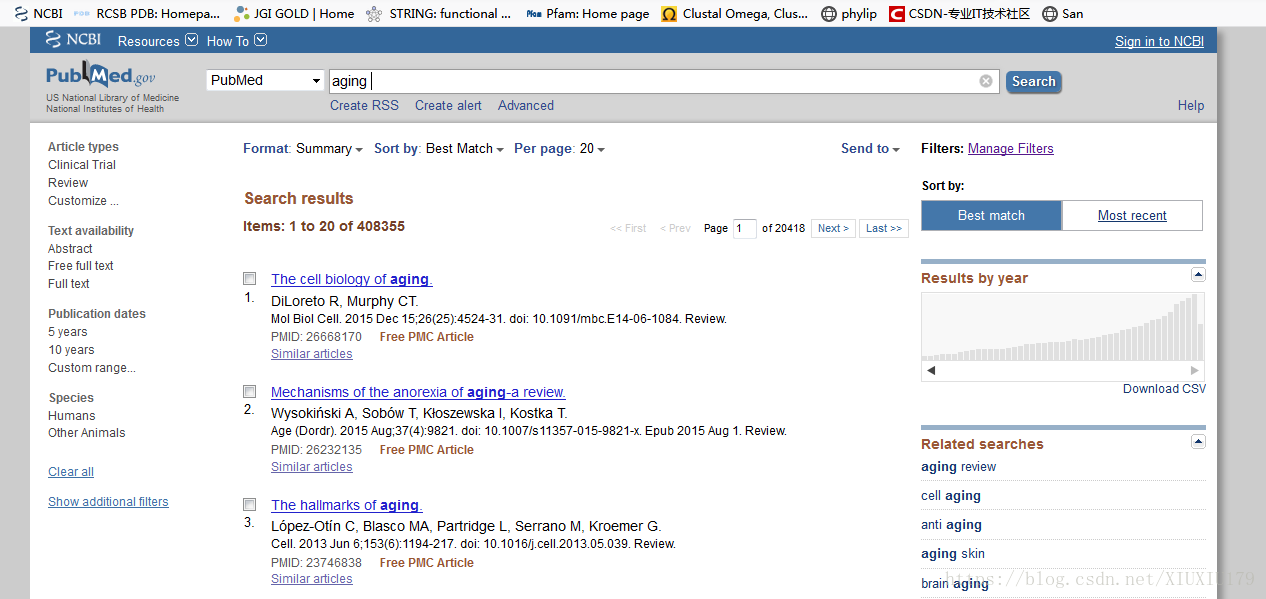1266x599 pixels.
Task: Click Sign in to NCBI
Action: (1159, 41)
